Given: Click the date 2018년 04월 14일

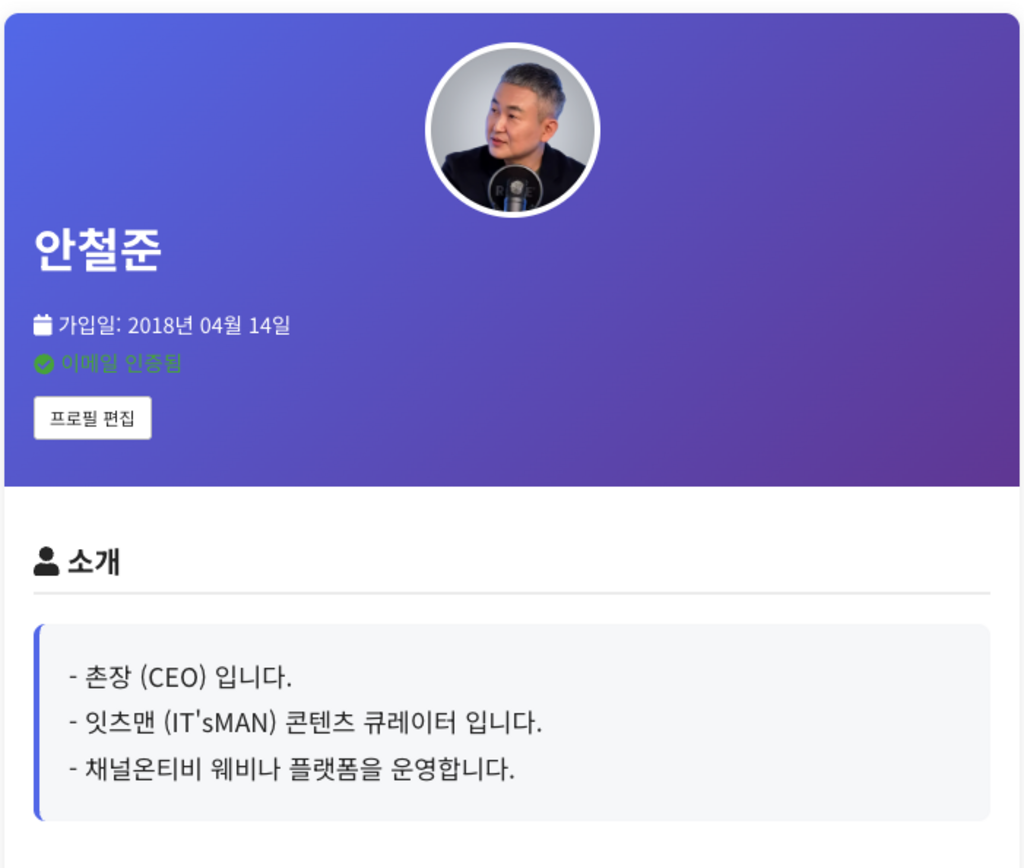Looking at the screenshot, I should click(x=209, y=325).
